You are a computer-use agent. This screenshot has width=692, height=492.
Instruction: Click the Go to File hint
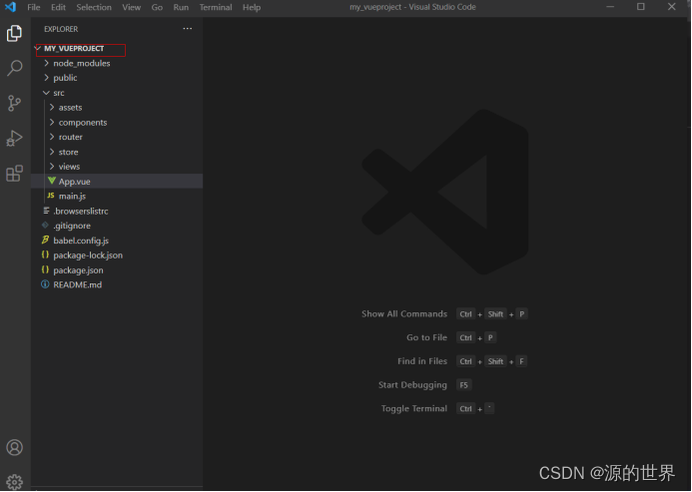point(427,338)
